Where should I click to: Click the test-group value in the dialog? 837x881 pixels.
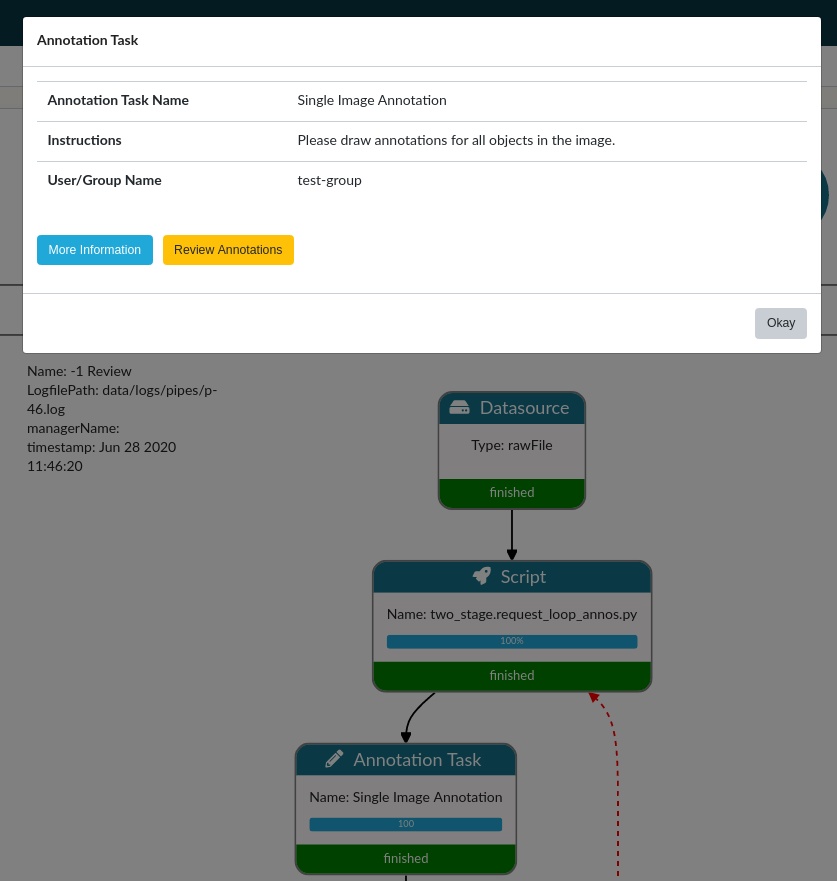click(x=329, y=181)
